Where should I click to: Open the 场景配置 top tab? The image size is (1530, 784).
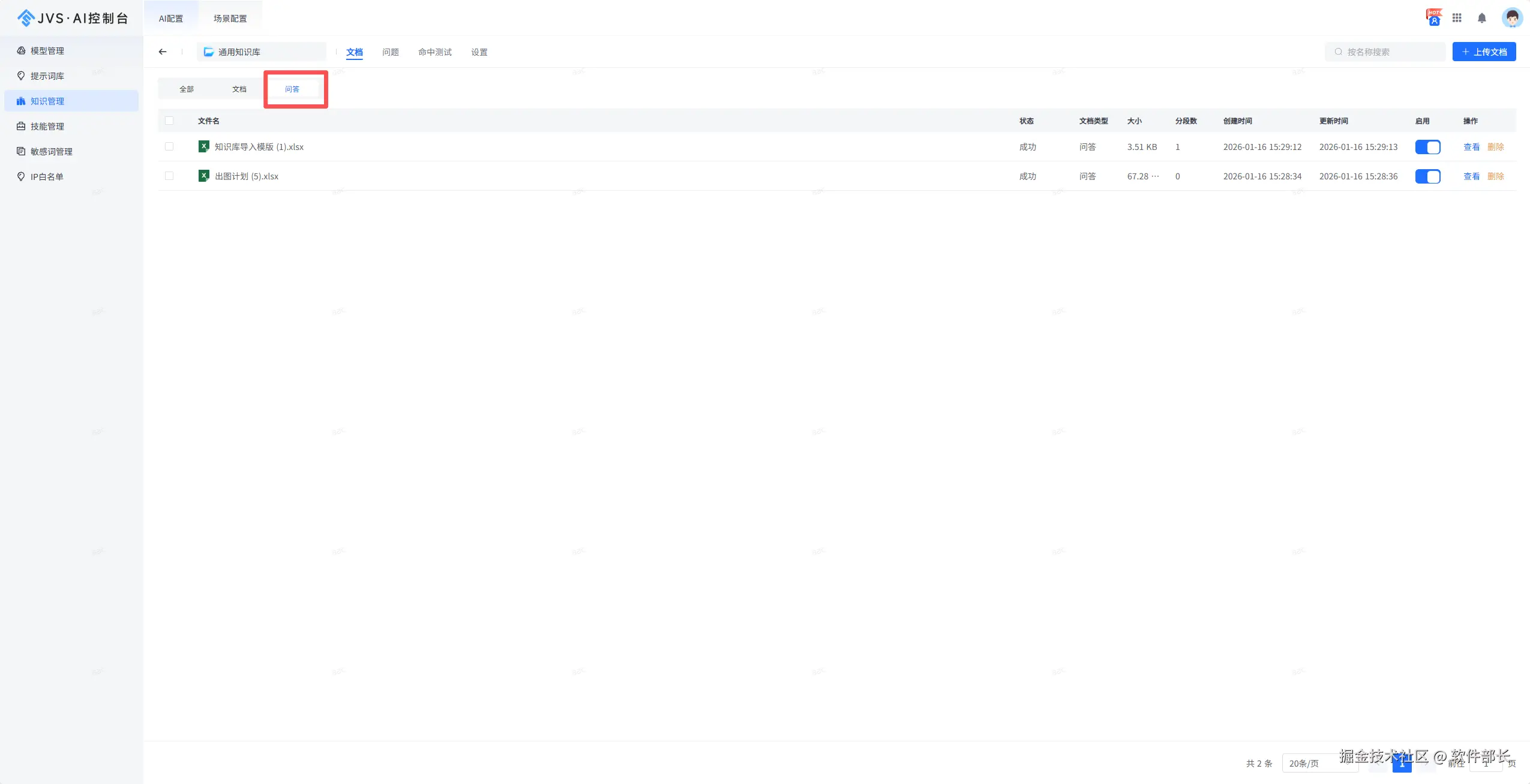point(230,19)
